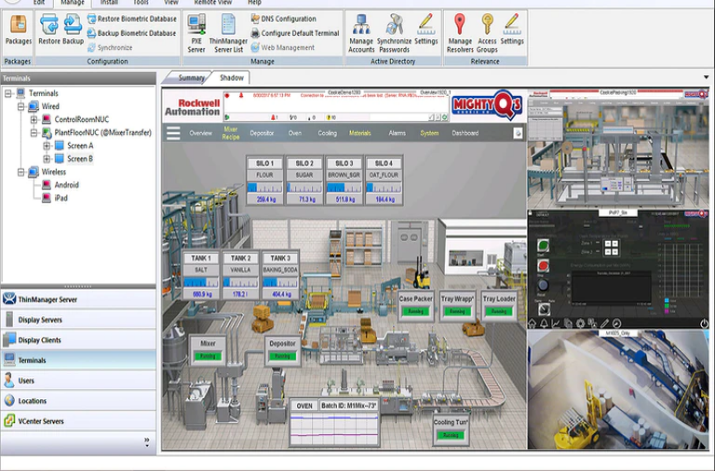Open ThinManager Server panel
Viewport: 715px width, 471px height.
point(78,300)
